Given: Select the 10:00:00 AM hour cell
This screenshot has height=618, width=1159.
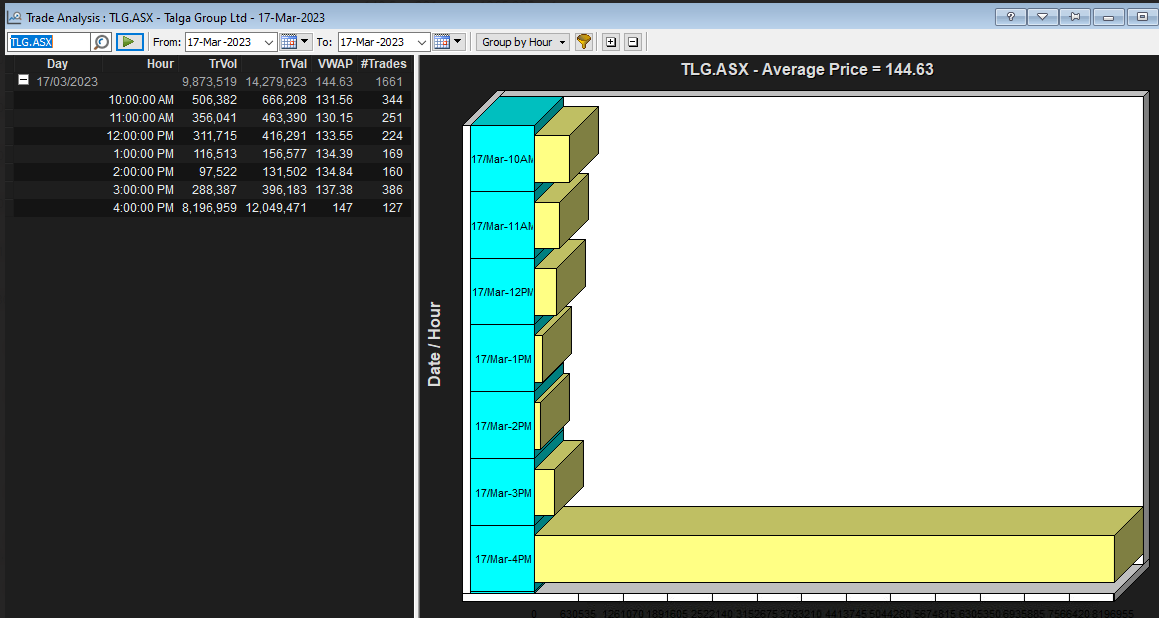Looking at the screenshot, I should 141,100.
